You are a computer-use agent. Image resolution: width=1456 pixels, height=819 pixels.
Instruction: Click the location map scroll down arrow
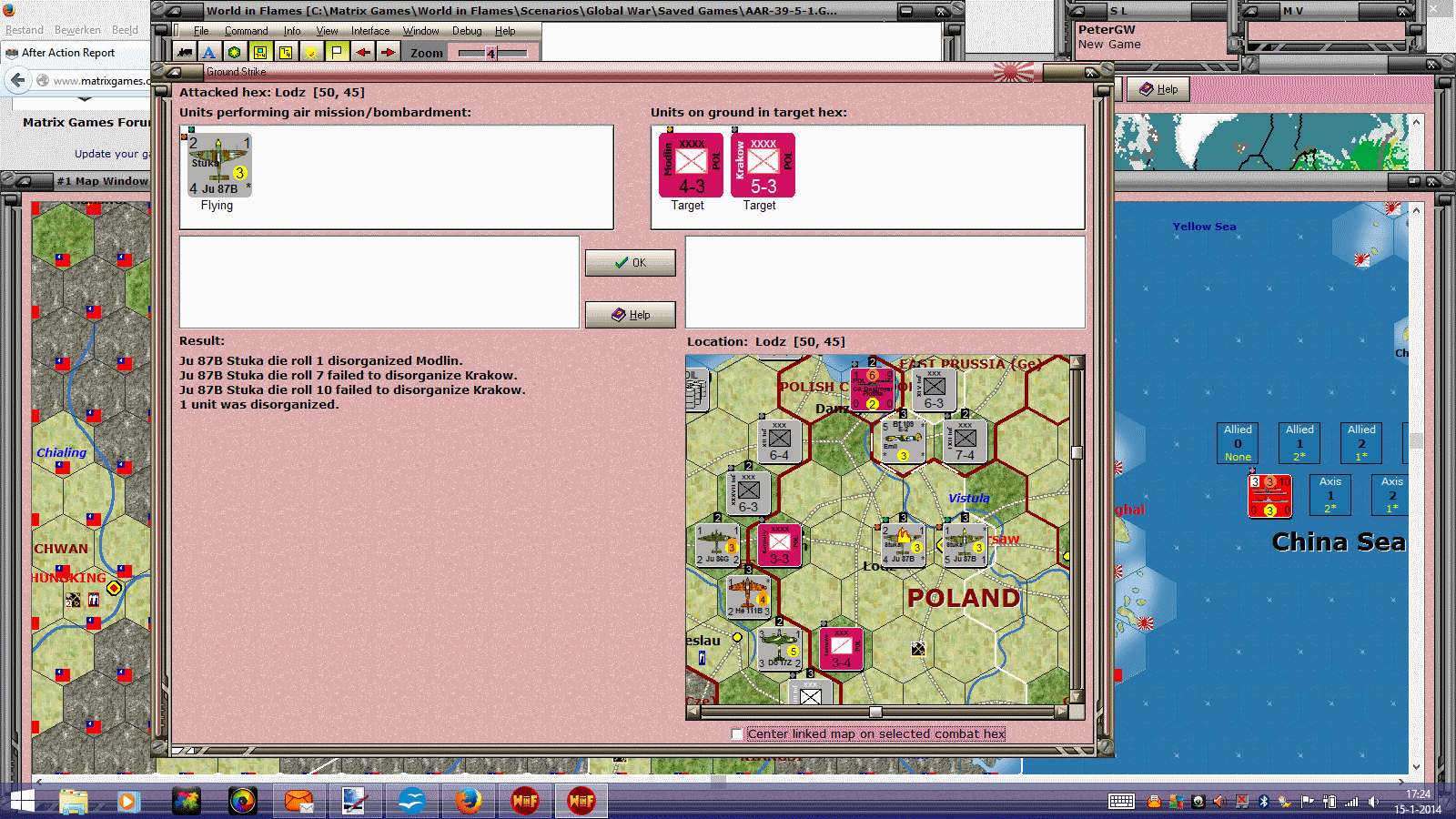point(1077,697)
